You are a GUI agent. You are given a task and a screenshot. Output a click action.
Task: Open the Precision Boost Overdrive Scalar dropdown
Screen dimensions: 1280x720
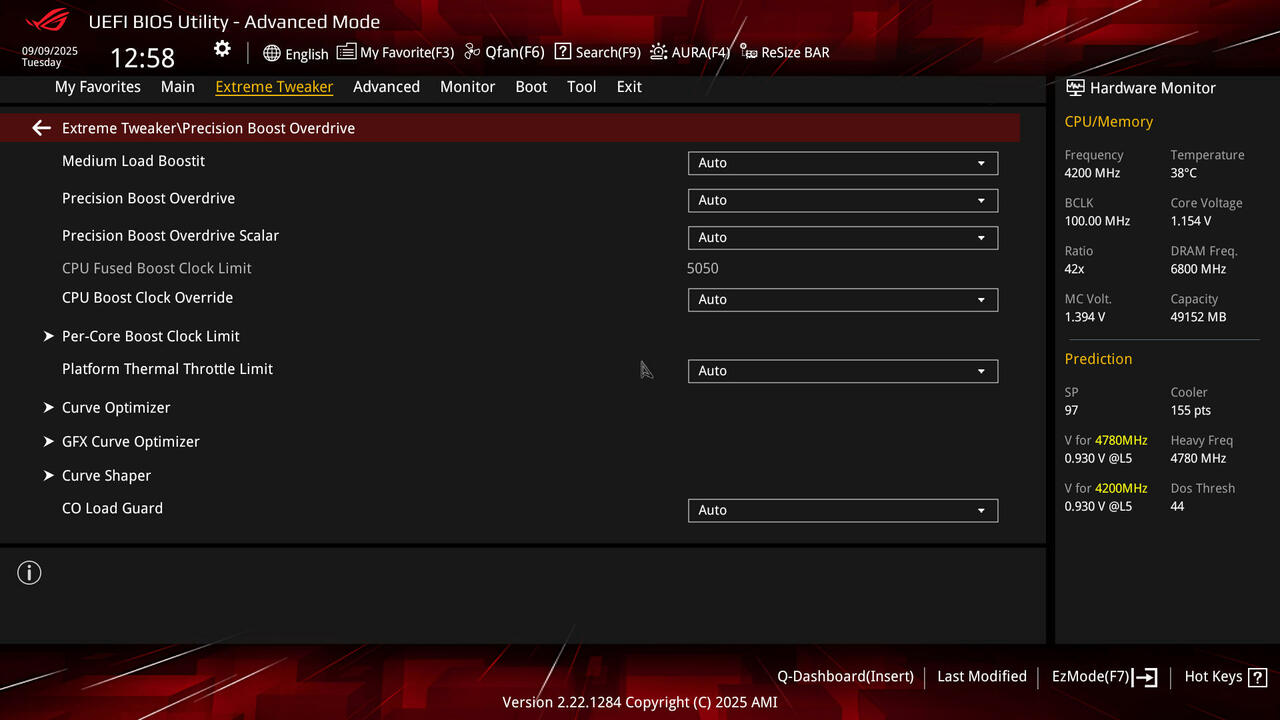click(x=843, y=238)
